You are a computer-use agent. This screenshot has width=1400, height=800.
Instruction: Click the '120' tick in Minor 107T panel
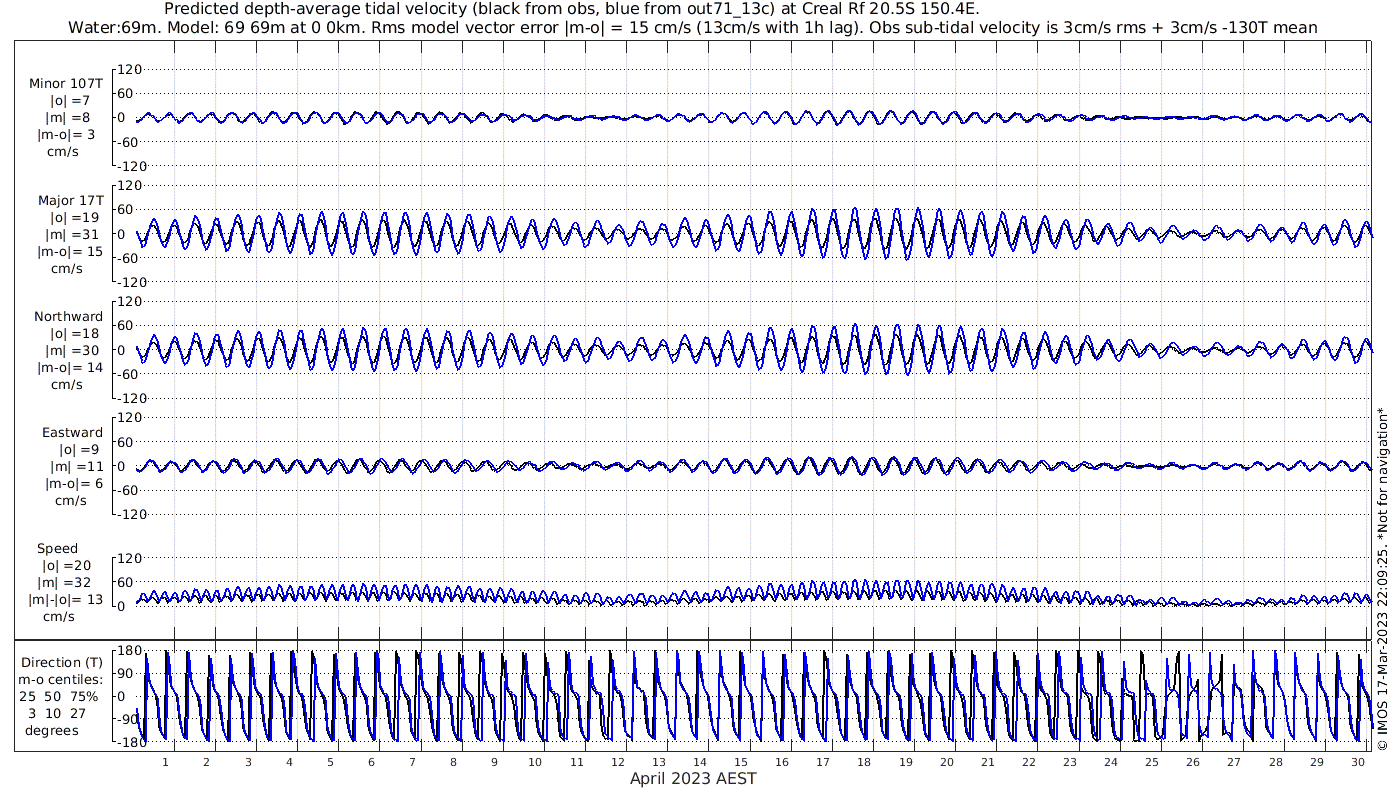132,69
